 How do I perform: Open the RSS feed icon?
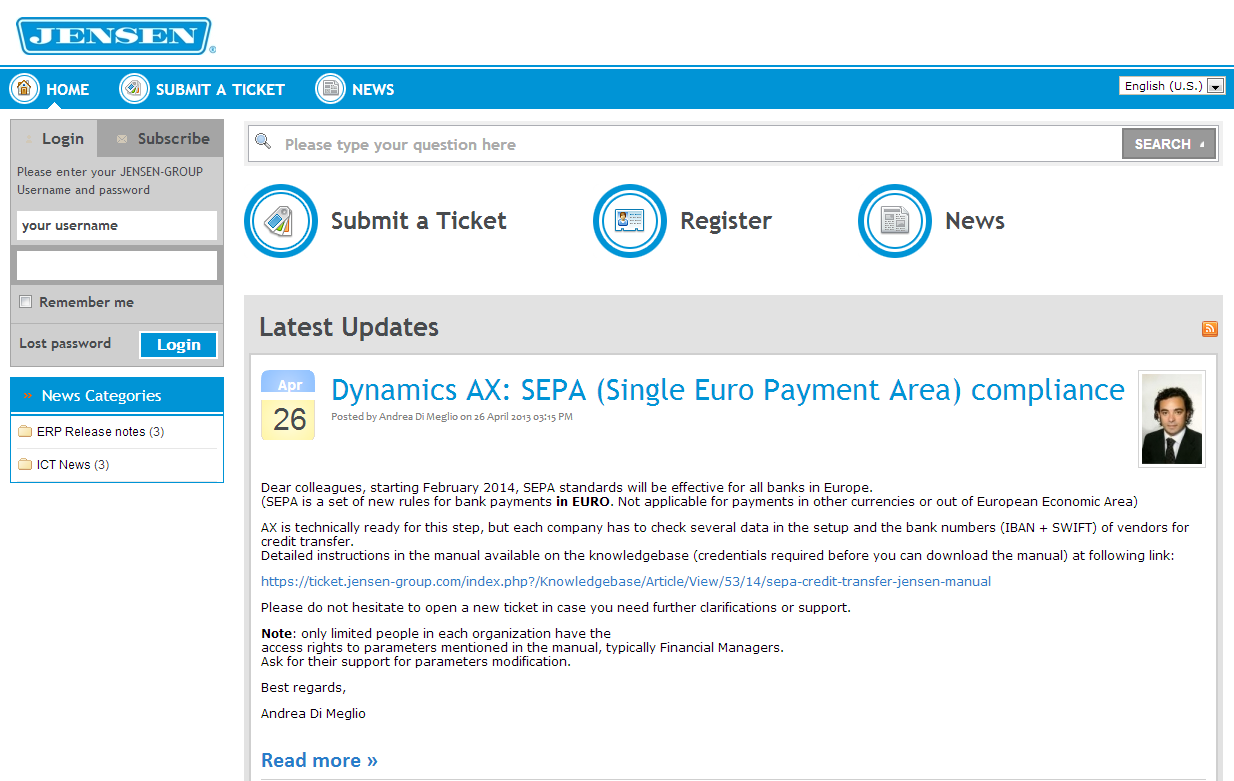point(1210,329)
